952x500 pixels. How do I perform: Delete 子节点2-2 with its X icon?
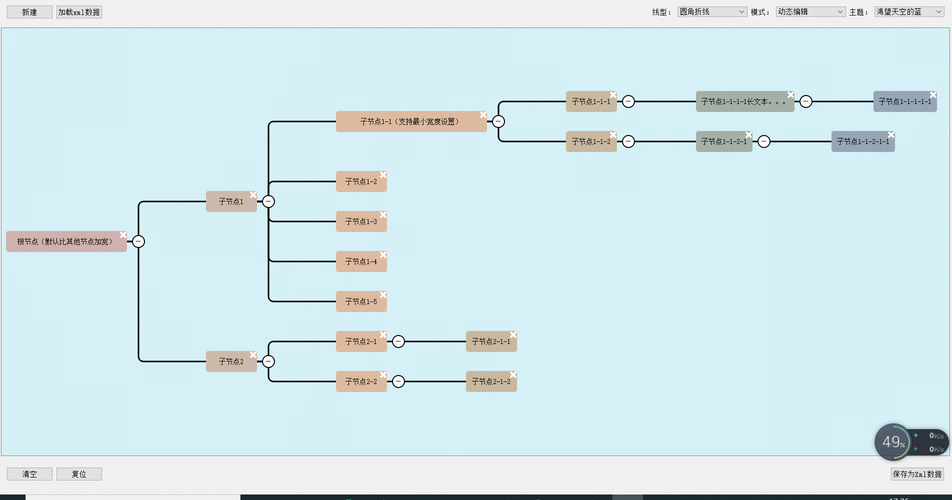(383, 375)
